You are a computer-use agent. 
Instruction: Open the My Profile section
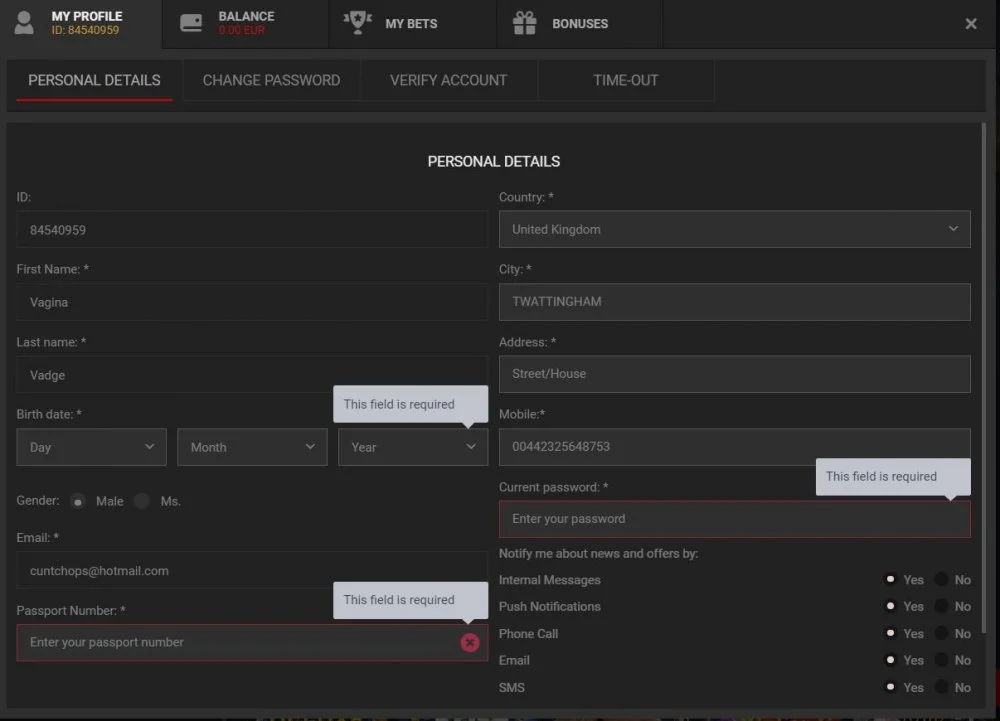81,24
